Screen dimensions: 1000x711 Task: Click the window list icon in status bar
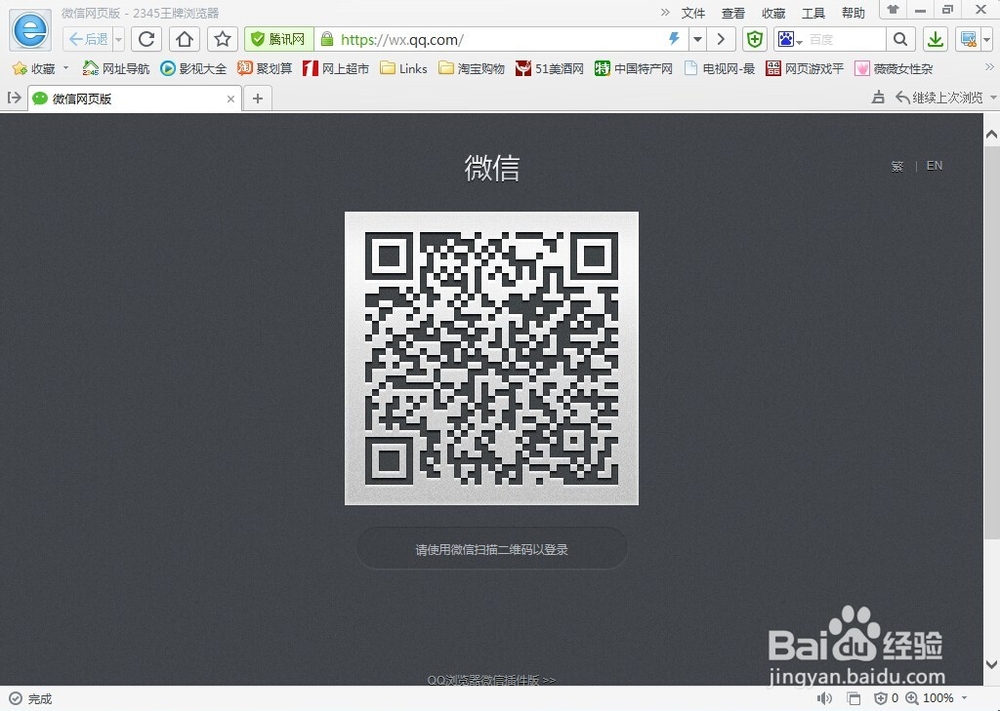(x=853, y=698)
